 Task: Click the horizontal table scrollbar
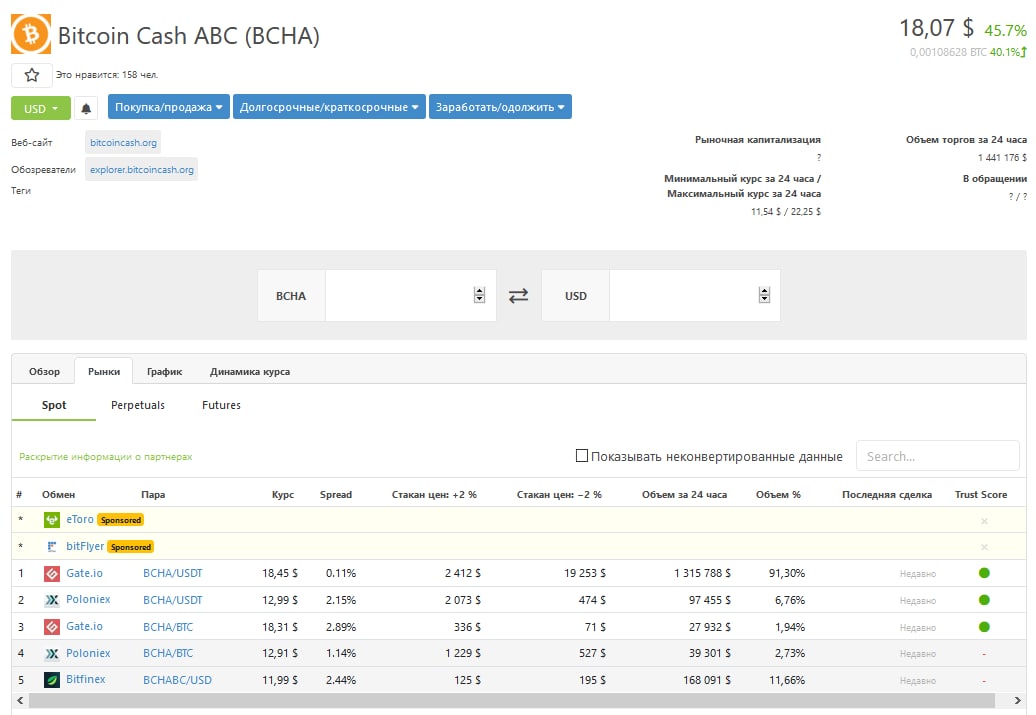[512, 700]
